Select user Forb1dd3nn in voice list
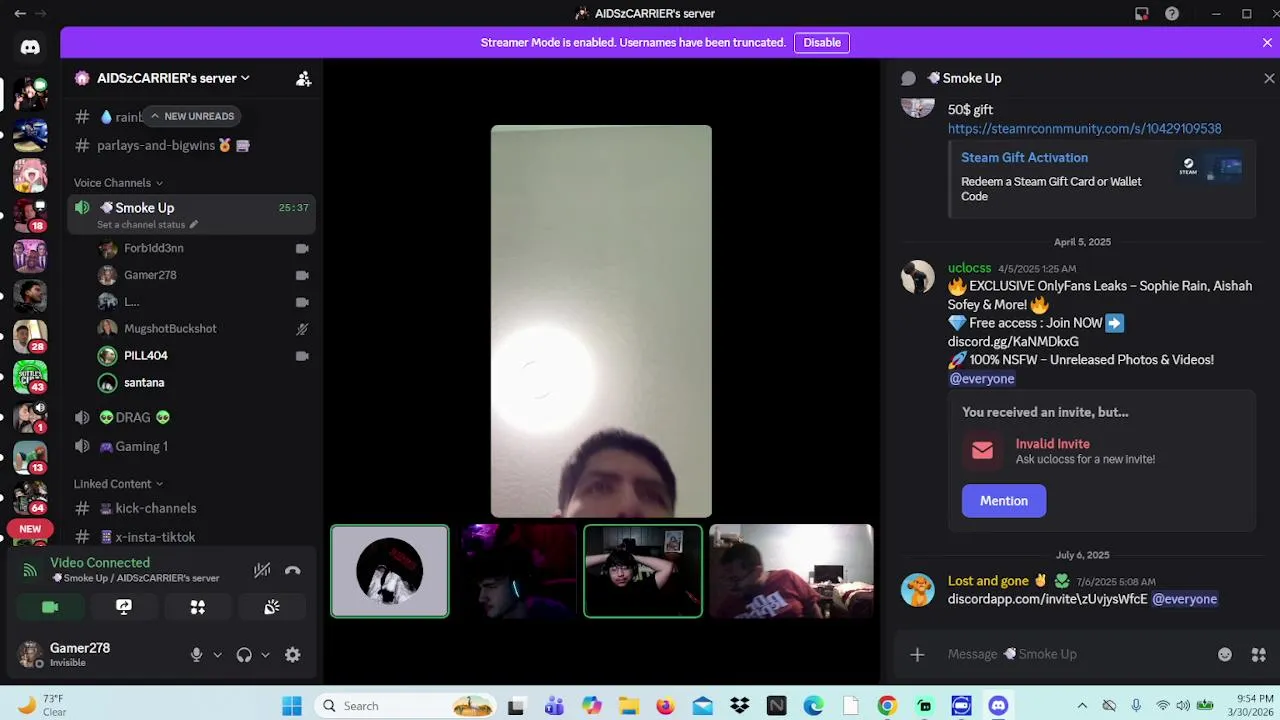Screen dimensions: 1280x720 click(153, 248)
